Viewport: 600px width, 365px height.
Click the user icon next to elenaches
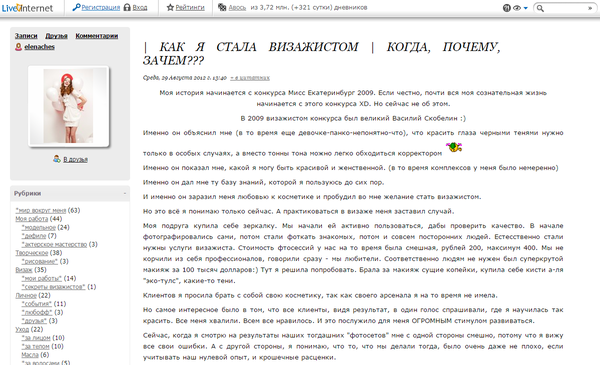[18, 47]
